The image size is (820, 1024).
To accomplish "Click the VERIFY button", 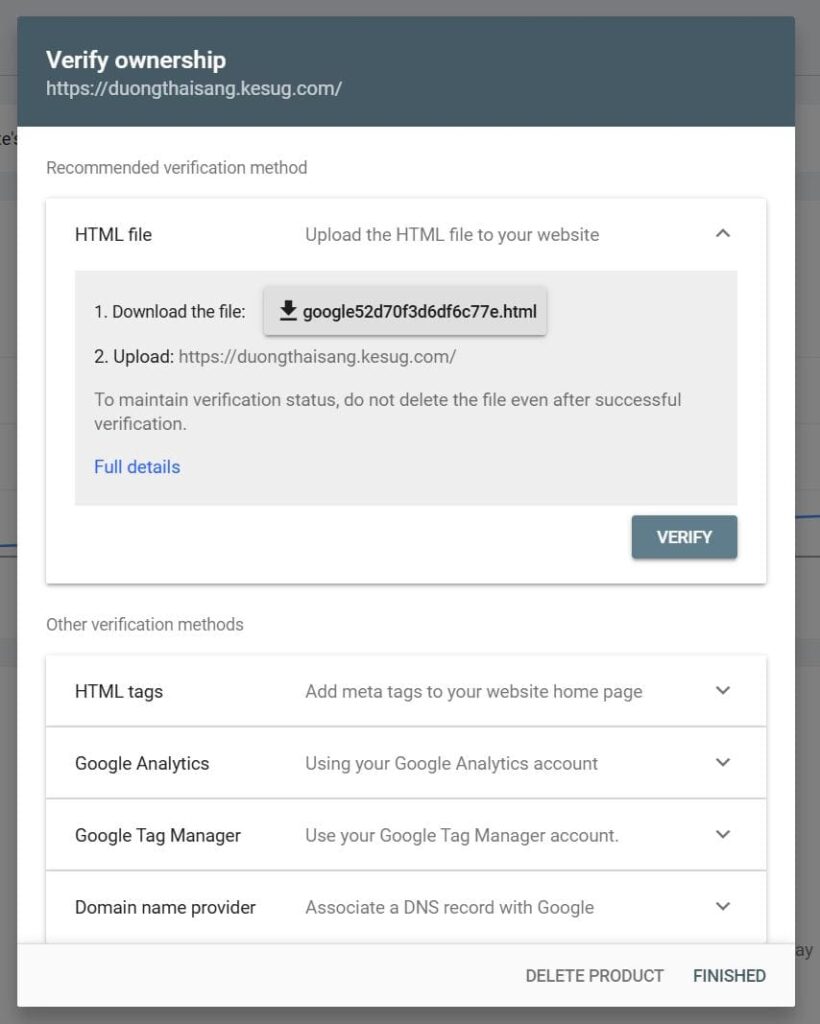I will coord(684,537).
